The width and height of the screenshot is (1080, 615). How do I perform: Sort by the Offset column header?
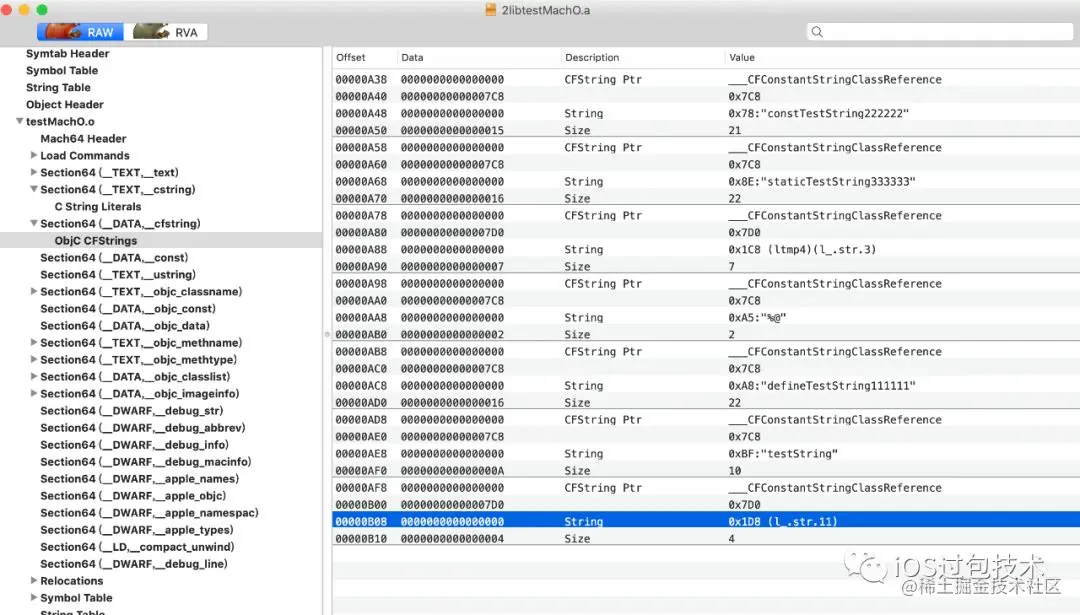click(x=351, y=57)
